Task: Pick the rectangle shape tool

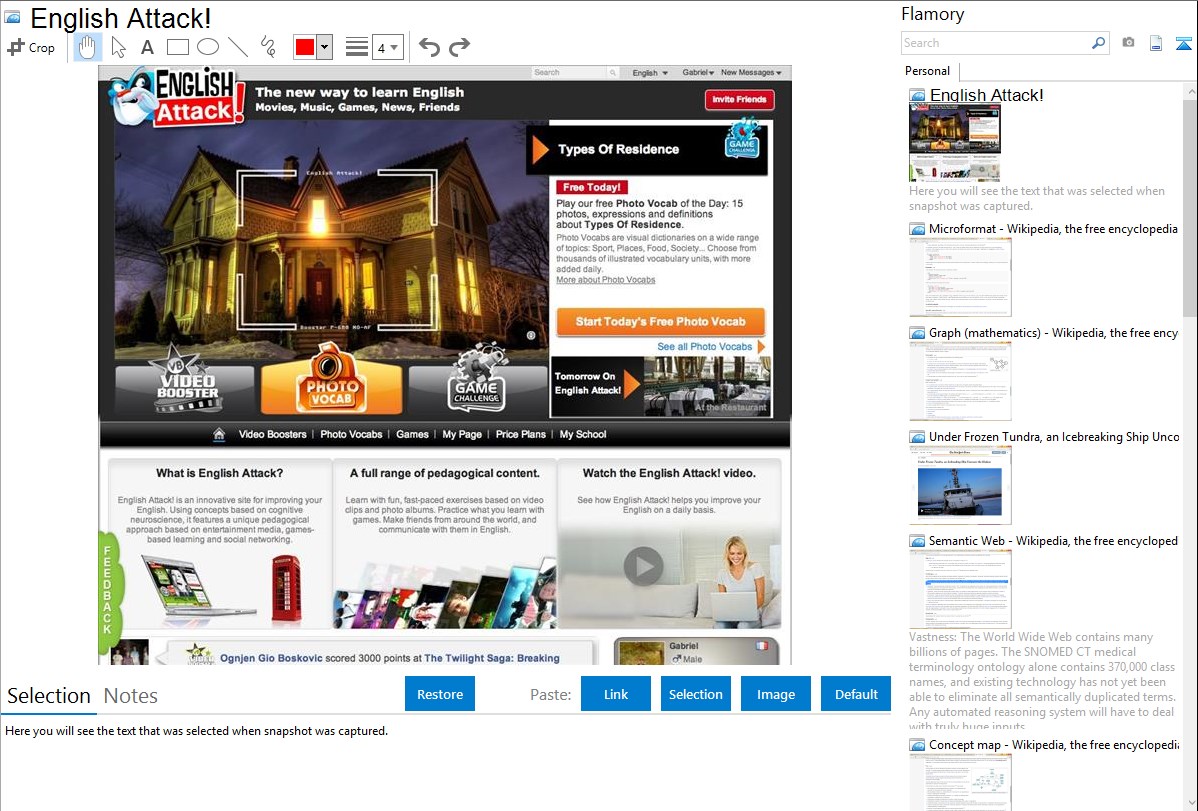Action: pos(177,47)
